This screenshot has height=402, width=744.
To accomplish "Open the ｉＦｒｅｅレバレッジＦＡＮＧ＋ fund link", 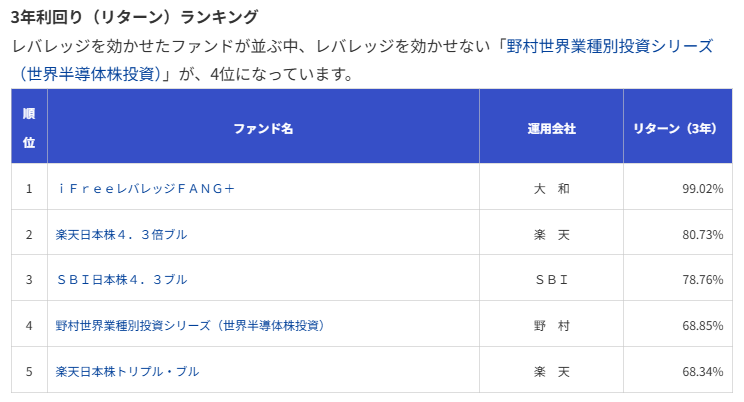I will pyautogui.click(x=146, y=188).
